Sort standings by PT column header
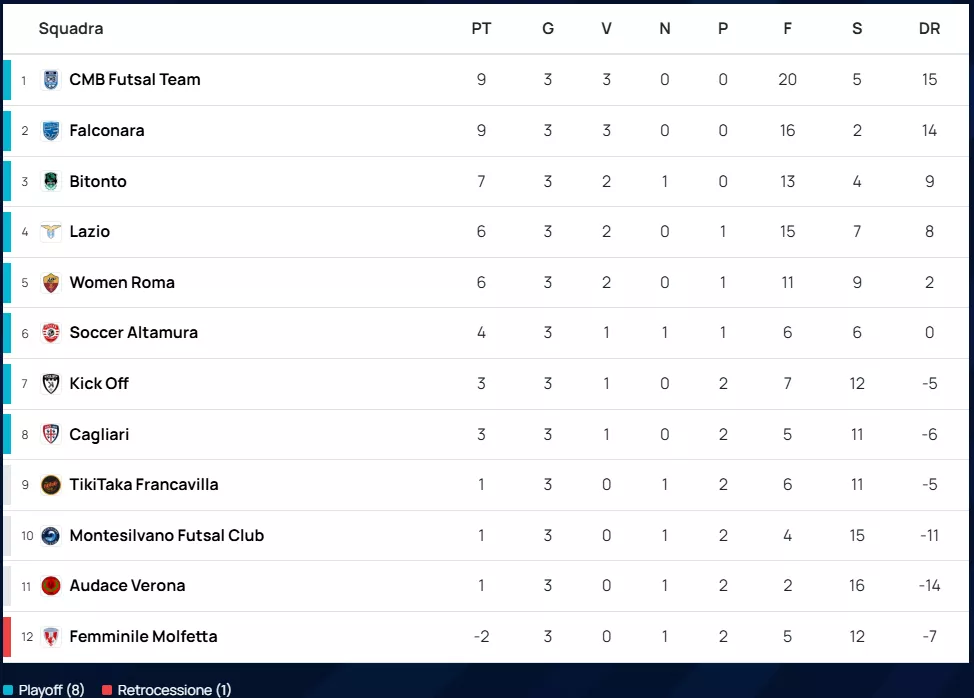Image resolution: width=974 pixels, height=698 pixels. click(x=481, y=29)
